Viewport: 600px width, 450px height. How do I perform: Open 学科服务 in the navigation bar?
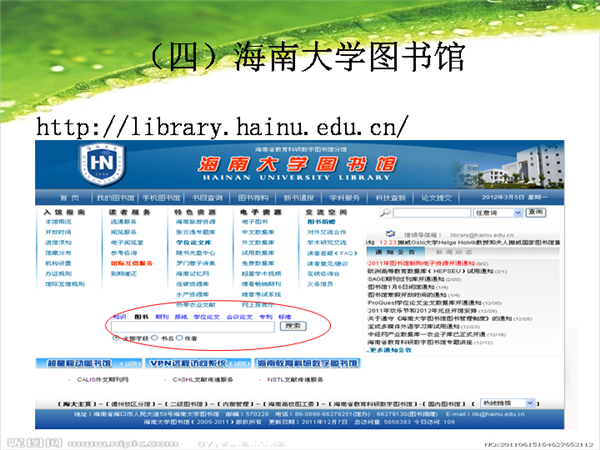(x=345, y=198)
